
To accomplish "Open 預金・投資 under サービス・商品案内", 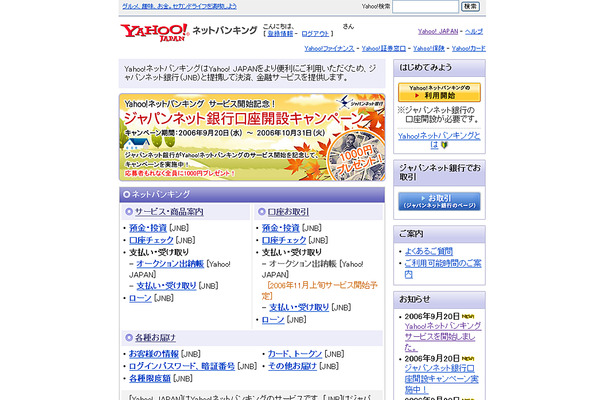I will tap(148, 228).
